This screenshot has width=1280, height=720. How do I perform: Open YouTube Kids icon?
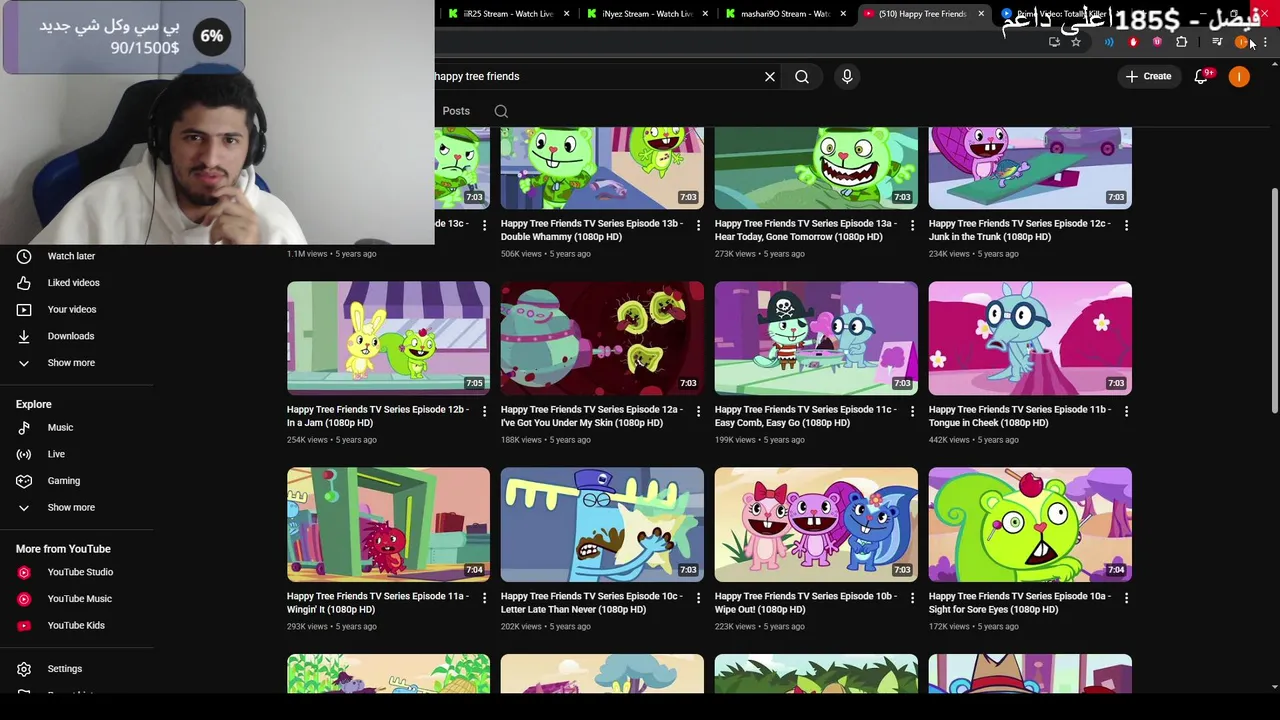[x=24, y=625]
